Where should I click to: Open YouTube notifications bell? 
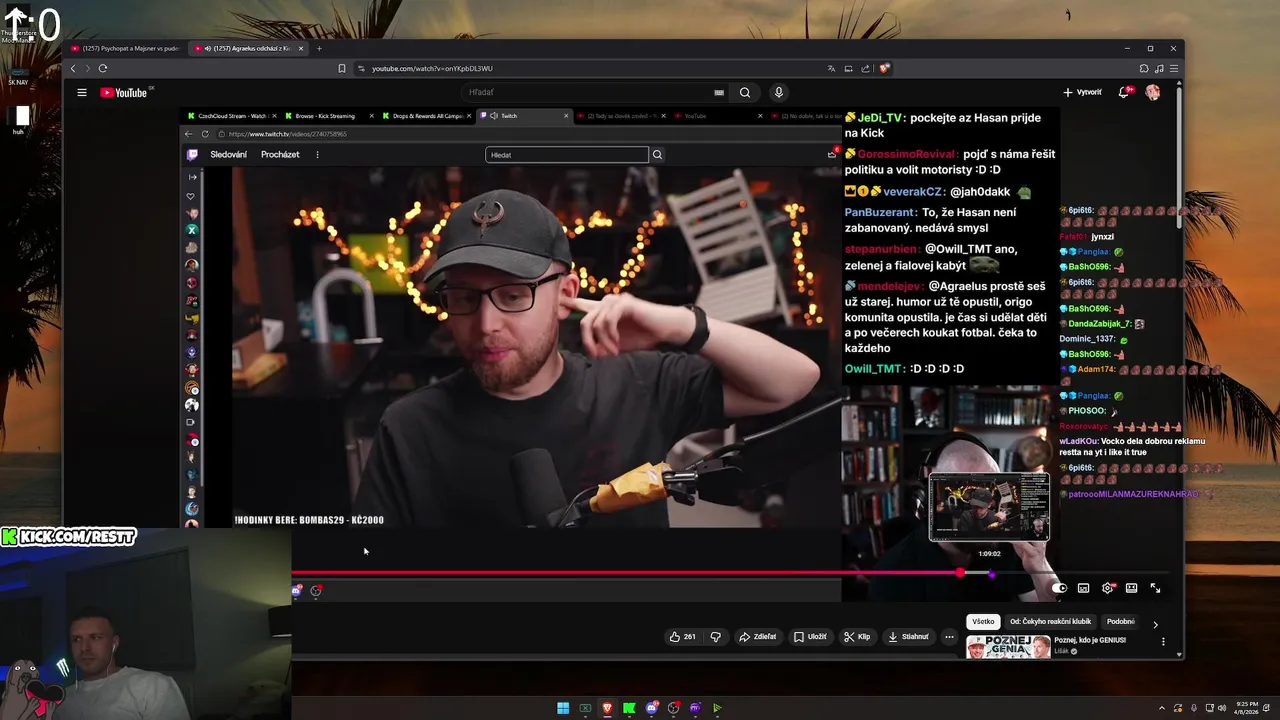click(1124, 92)
